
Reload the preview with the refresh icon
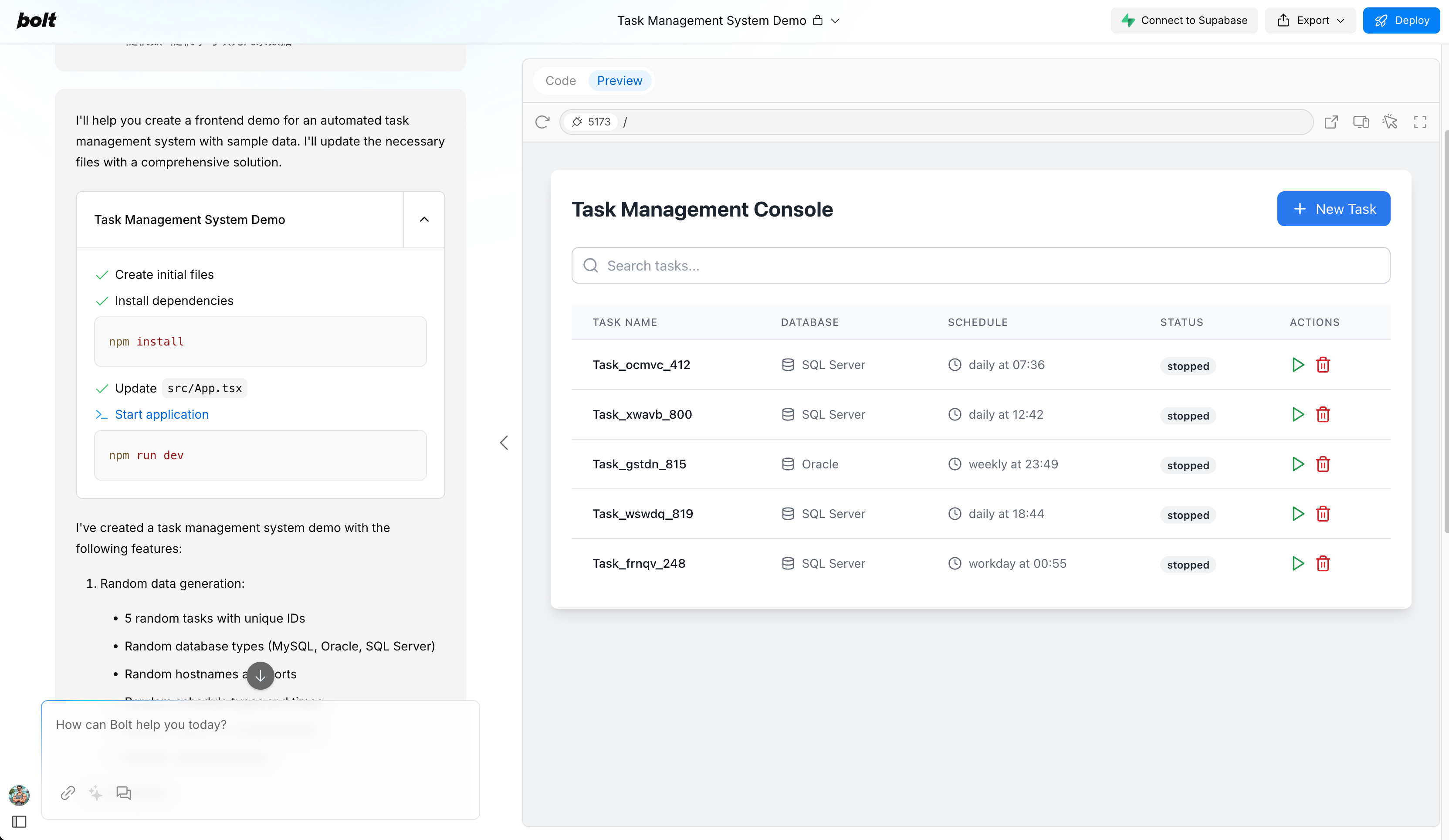coord(542,122)
